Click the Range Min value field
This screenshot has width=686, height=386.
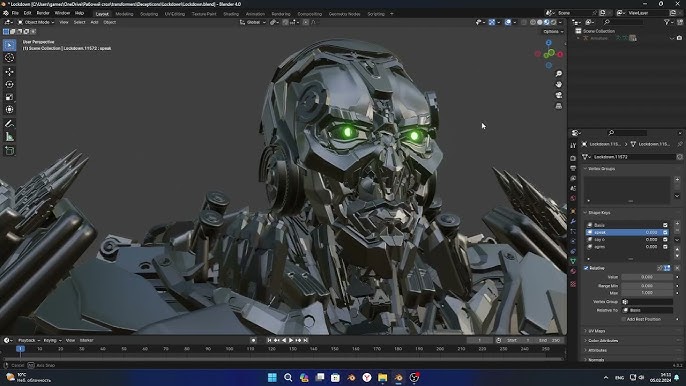tap(647, 285)
